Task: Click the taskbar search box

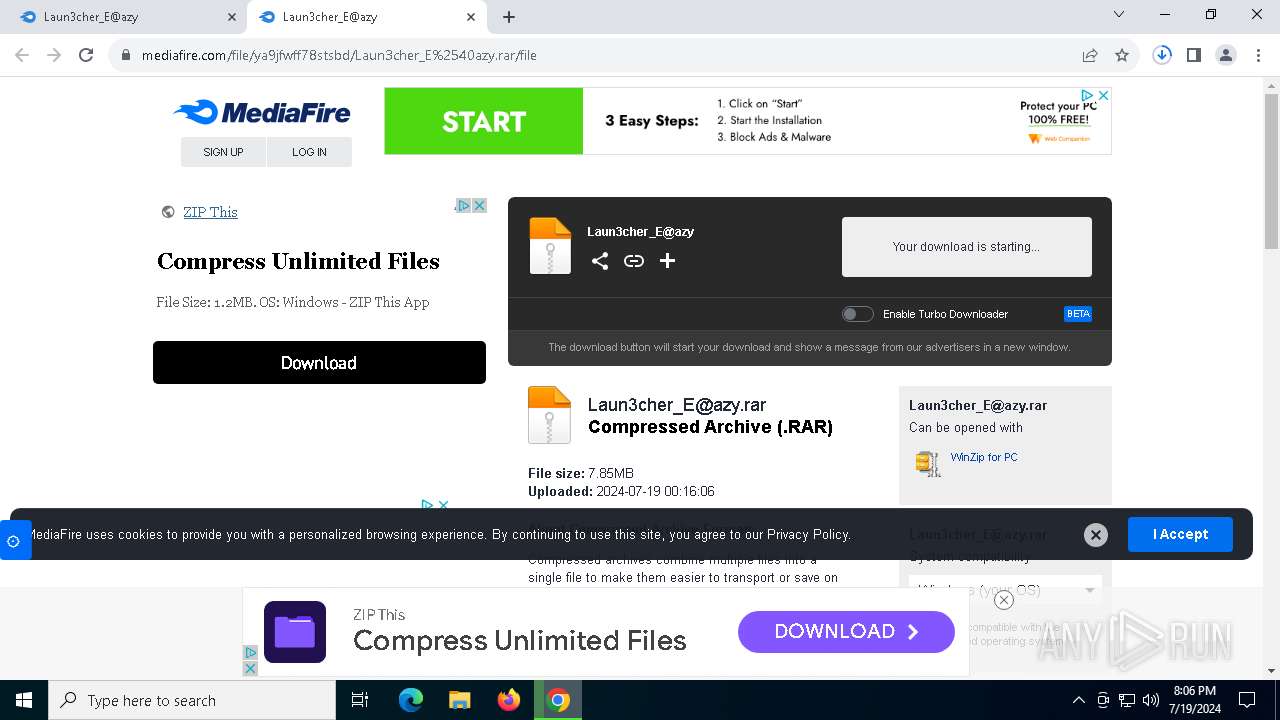Action: pyautogui.click(x=192, y=700)
